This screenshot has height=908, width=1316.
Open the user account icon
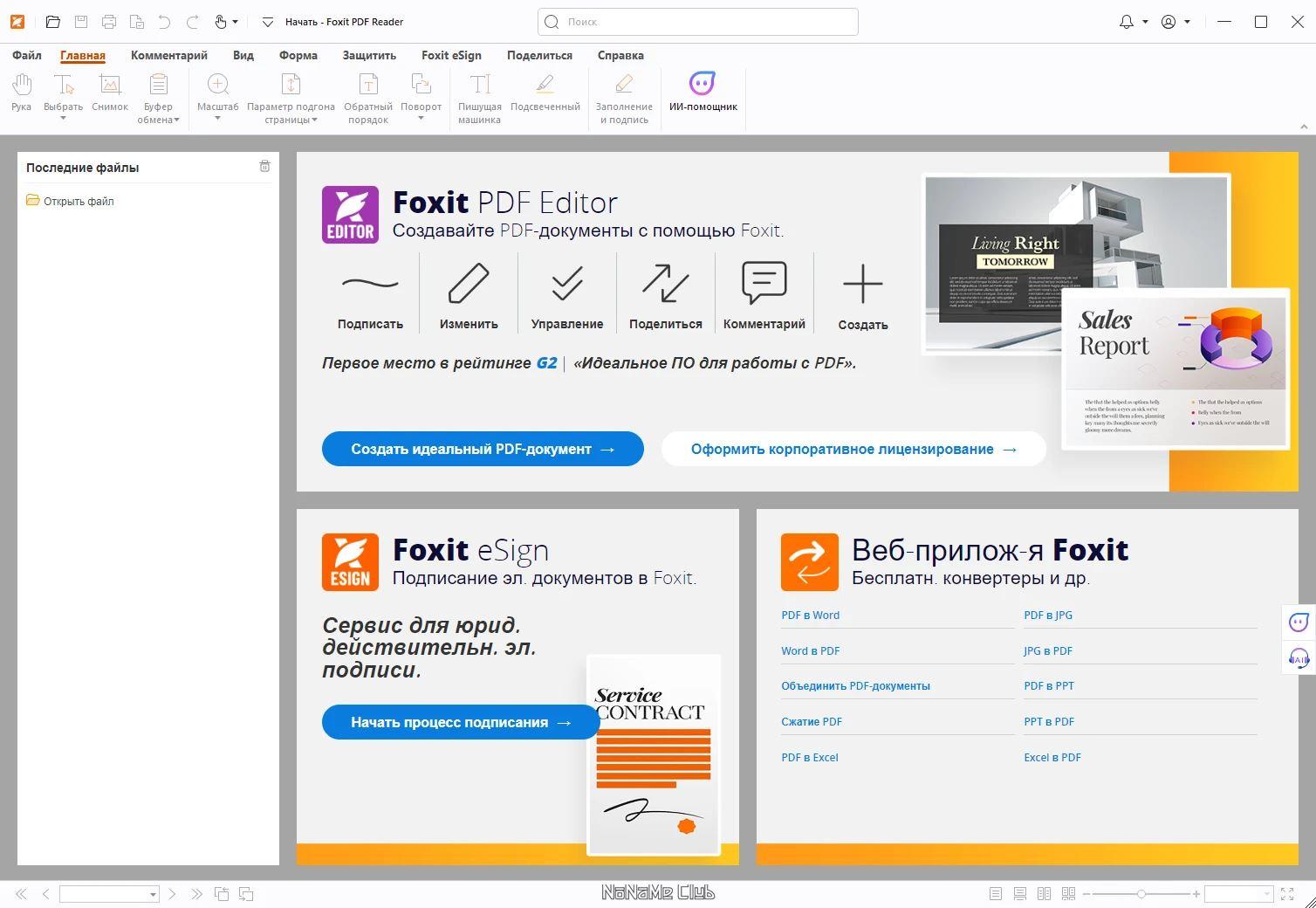[1169, 22]
